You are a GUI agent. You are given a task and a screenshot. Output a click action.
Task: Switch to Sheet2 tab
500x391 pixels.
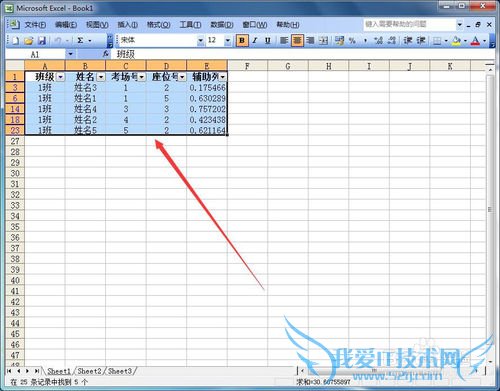coord(89,371)
